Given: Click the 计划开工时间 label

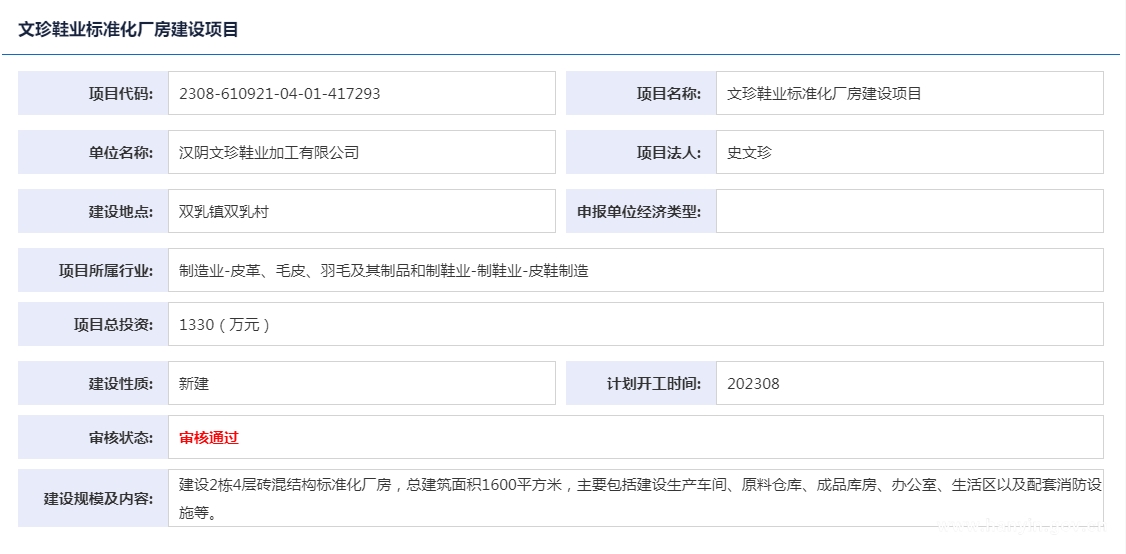Looking at the screenshot, I should pyautogui.click(x=653, y=383).
